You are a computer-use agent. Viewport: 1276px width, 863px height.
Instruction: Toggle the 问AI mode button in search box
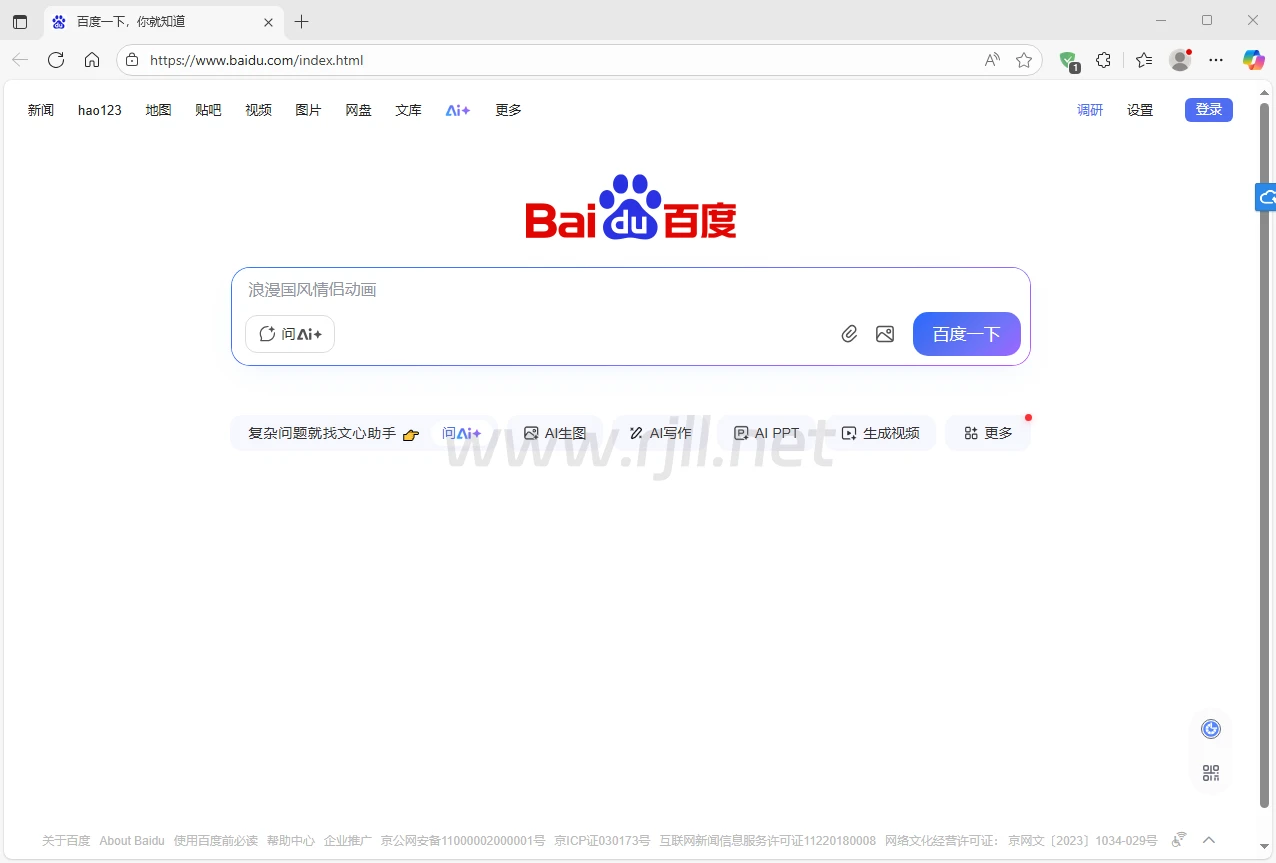click(x=290, y=334)
